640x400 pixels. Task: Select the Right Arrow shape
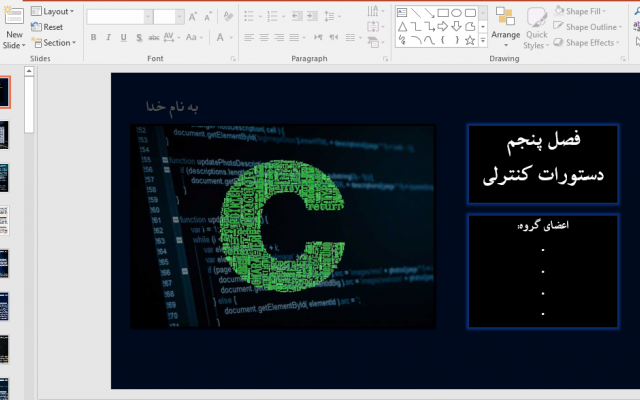pyautogui.click(x=443, y=27)
